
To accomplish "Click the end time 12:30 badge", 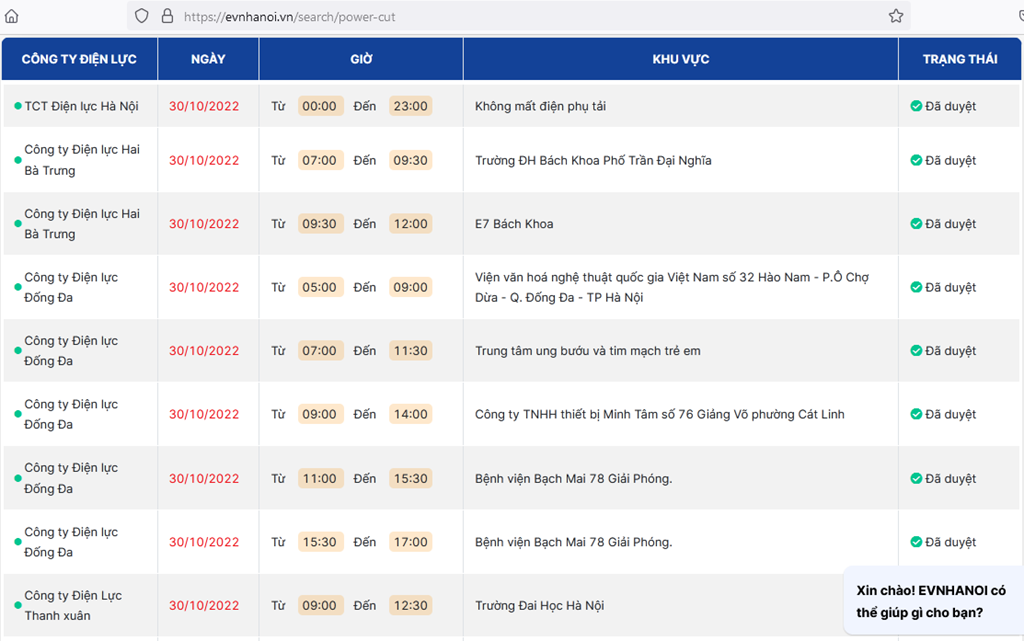I will [410, 605].
